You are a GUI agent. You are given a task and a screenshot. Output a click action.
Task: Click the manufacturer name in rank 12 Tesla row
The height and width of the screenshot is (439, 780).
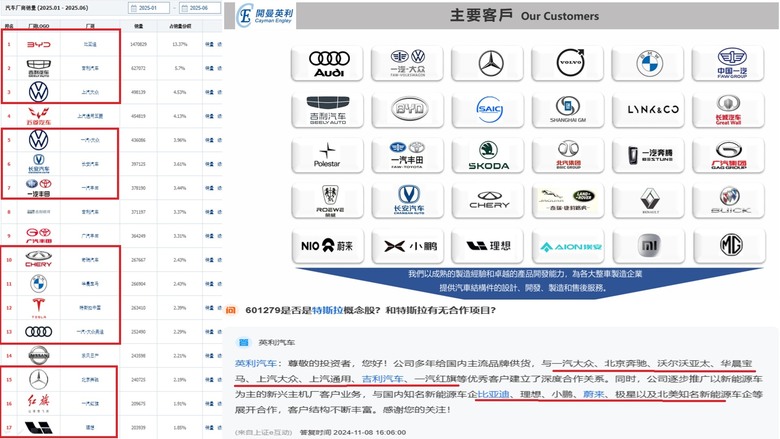tap(90, 308)
